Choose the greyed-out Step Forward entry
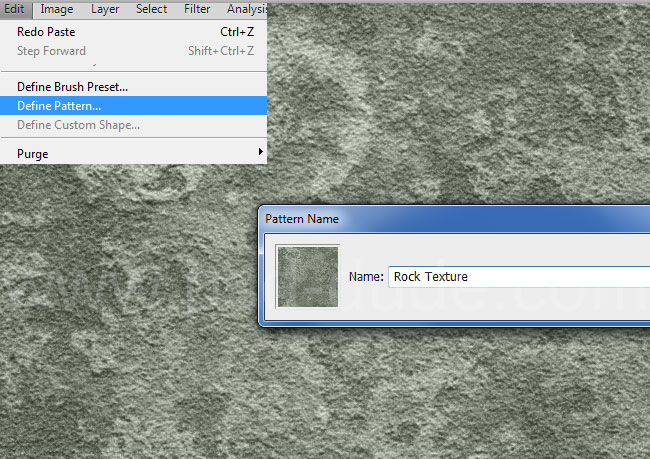Image resolution: width=650 pixels, height=459 pixels. (133, 51)
